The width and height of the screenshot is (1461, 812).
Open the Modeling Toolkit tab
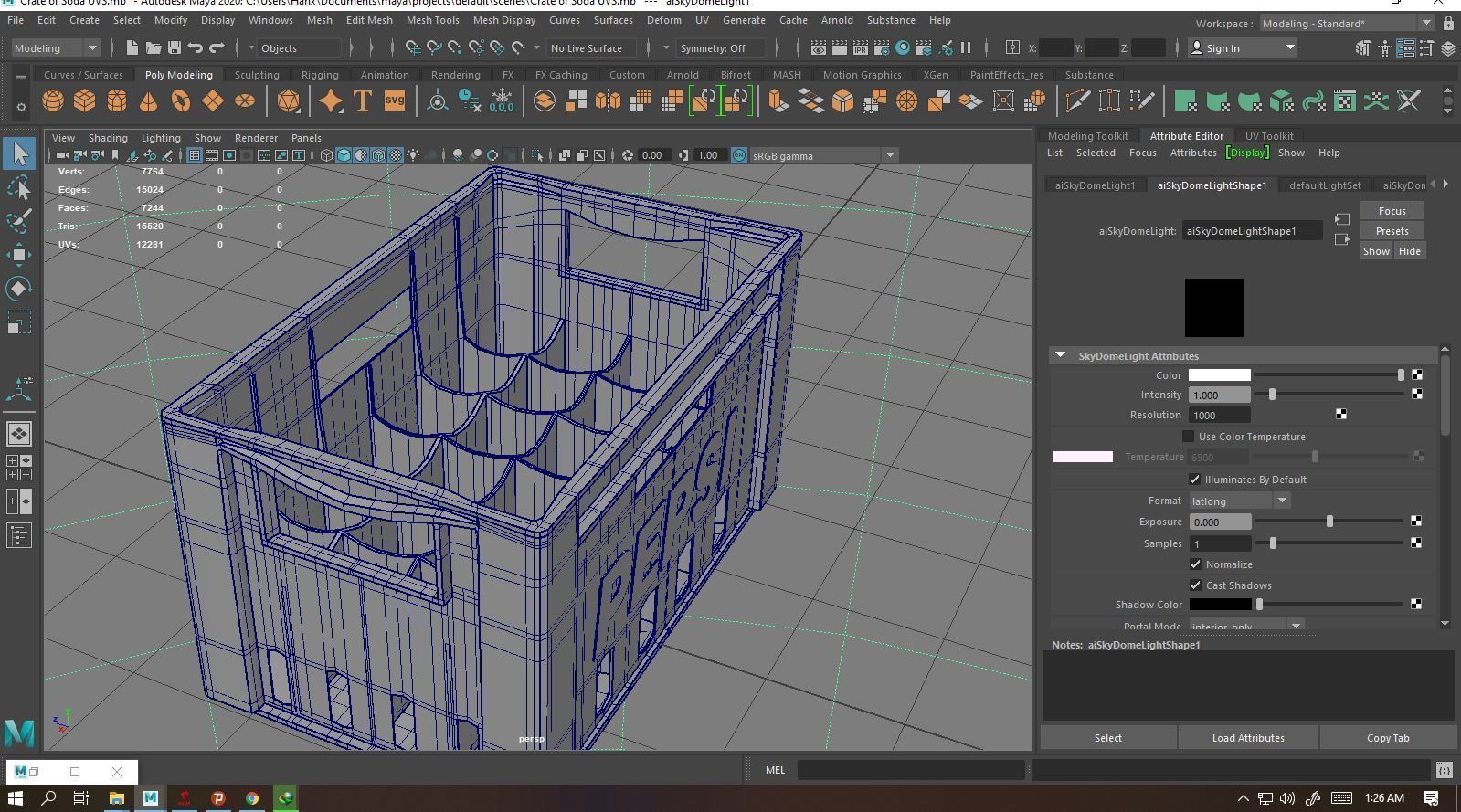point(1087,135)
